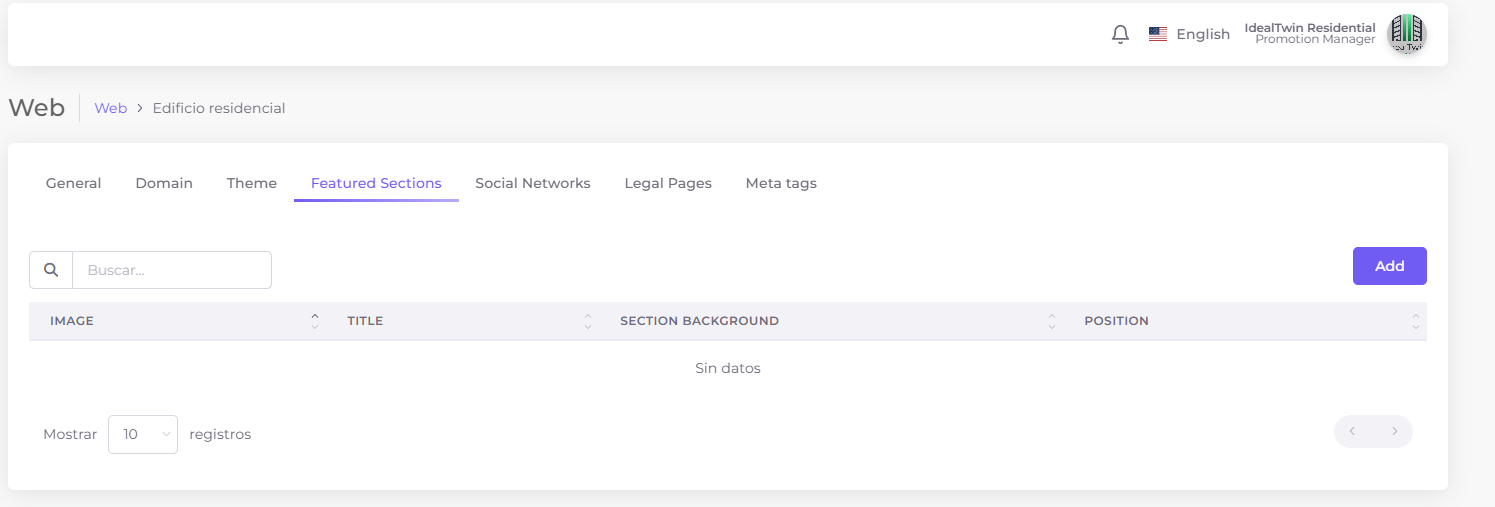The height and width of the screenshot is (507, 1495).
Task: Switch to the General tab
Action: (74, 183)
